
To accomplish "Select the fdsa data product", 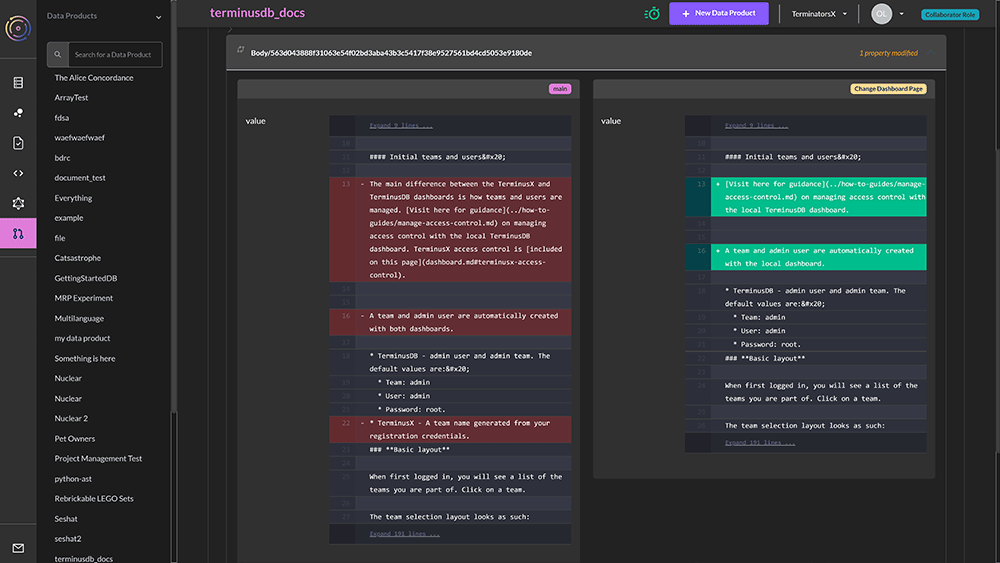I will coord(62,118).
